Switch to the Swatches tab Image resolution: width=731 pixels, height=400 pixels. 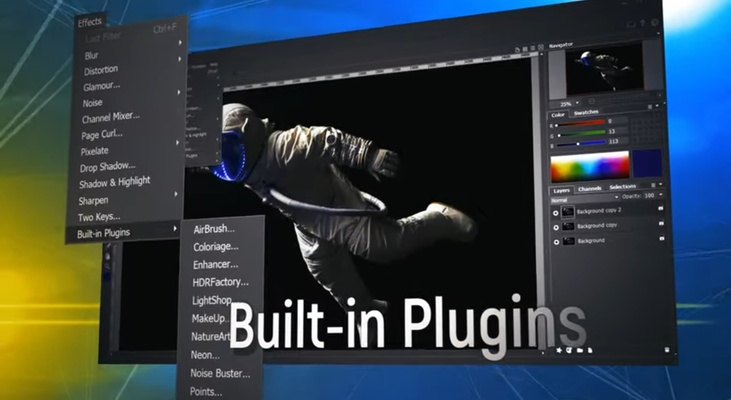pos(586,113)
